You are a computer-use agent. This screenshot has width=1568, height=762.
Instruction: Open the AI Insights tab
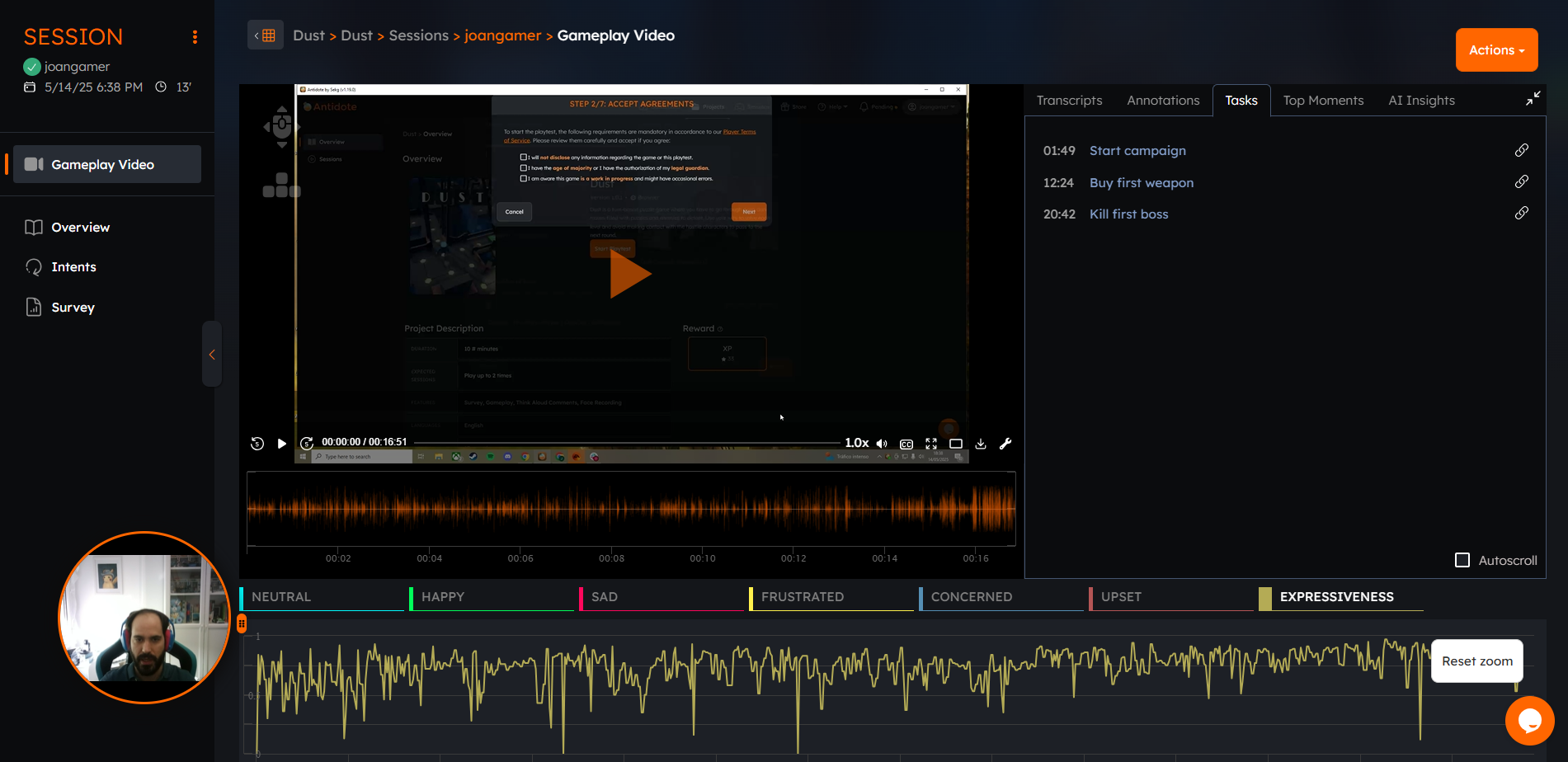click(x=1421, y=101)
